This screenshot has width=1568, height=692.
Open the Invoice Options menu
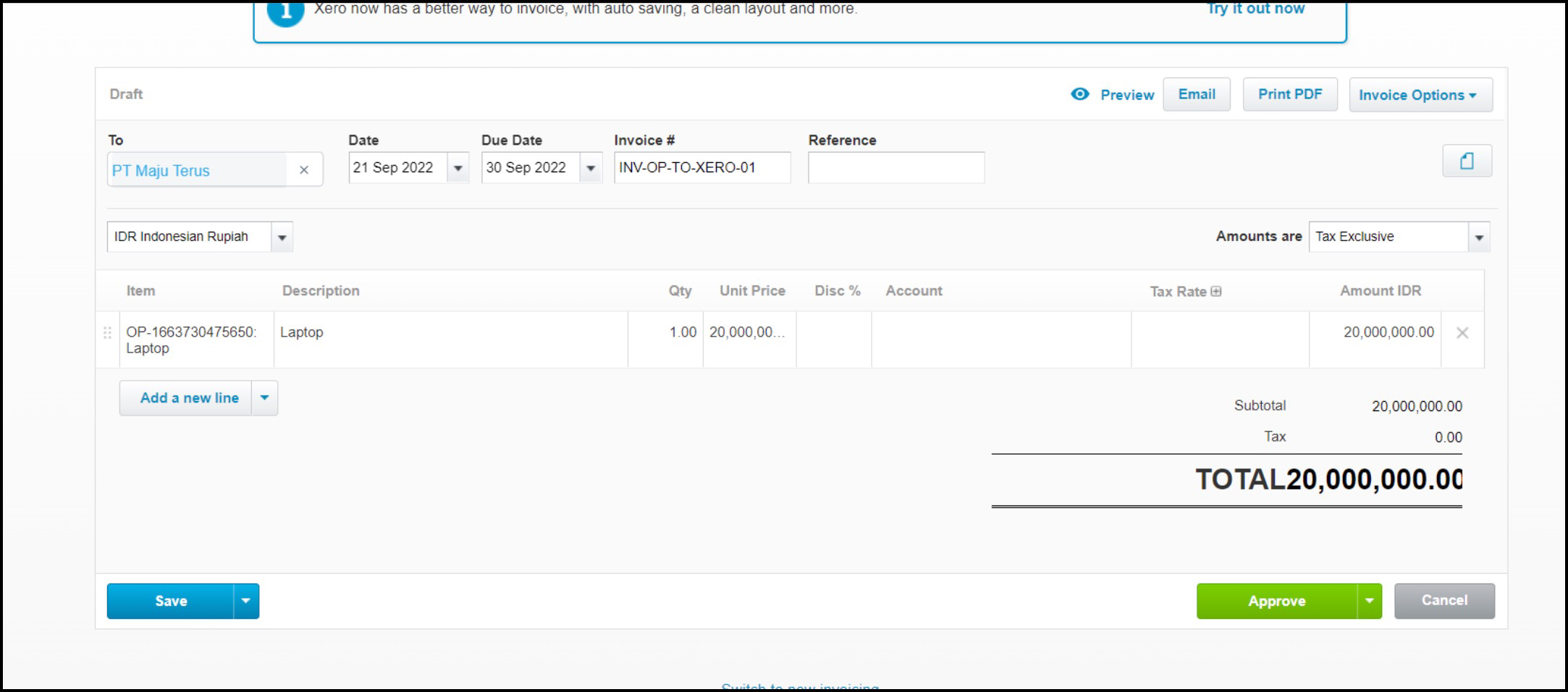pos(1420,95)
